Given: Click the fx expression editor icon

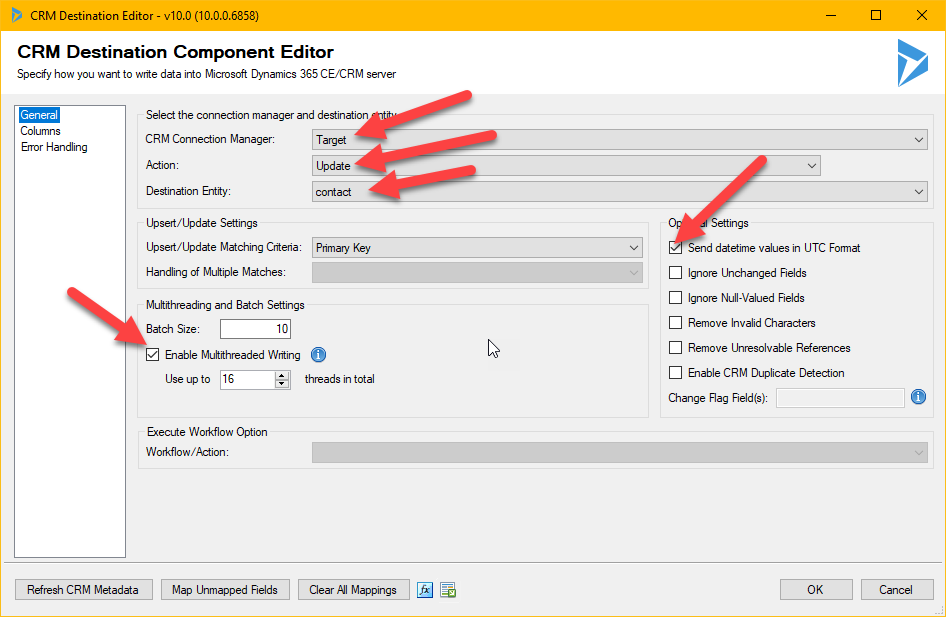Looking at the screenshot, I should (x=425, y=590).
